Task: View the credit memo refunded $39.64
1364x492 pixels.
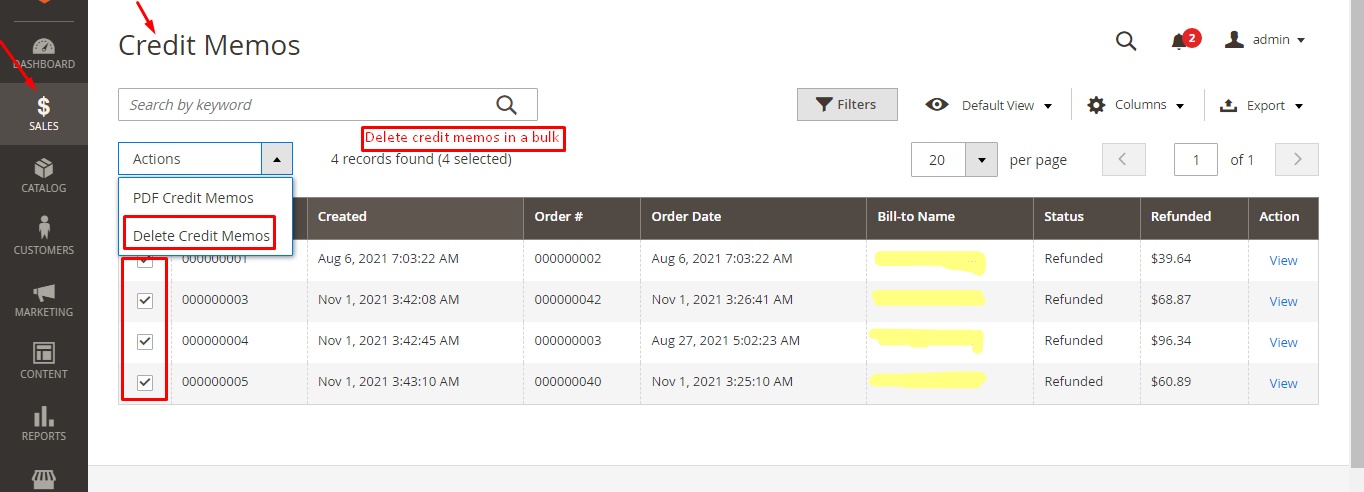Action: click(x=1283, y=260)
